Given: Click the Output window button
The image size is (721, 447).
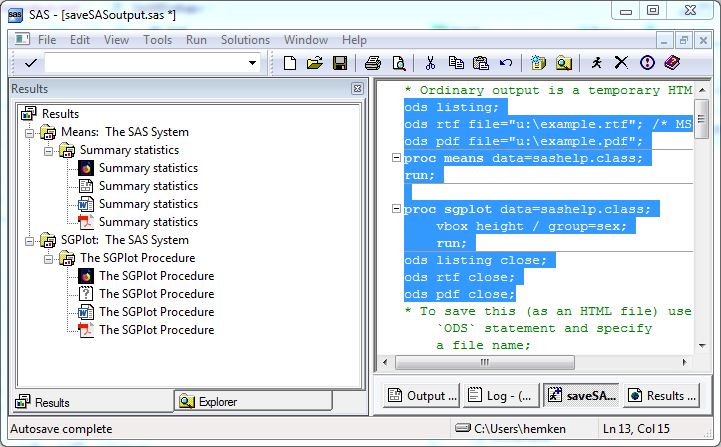Looking at the screenshot, I should pyautogui.click(x=421, y=395).
